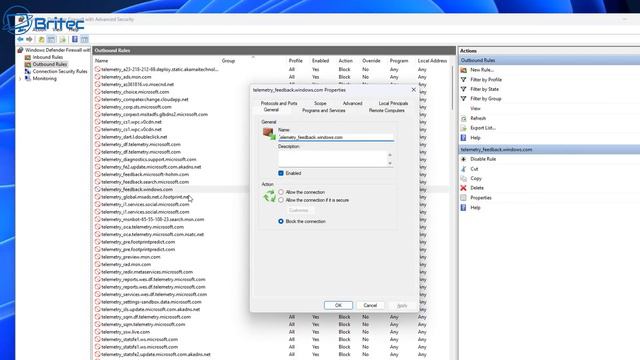Sort by the Profile column header

[x=296, y=61]
